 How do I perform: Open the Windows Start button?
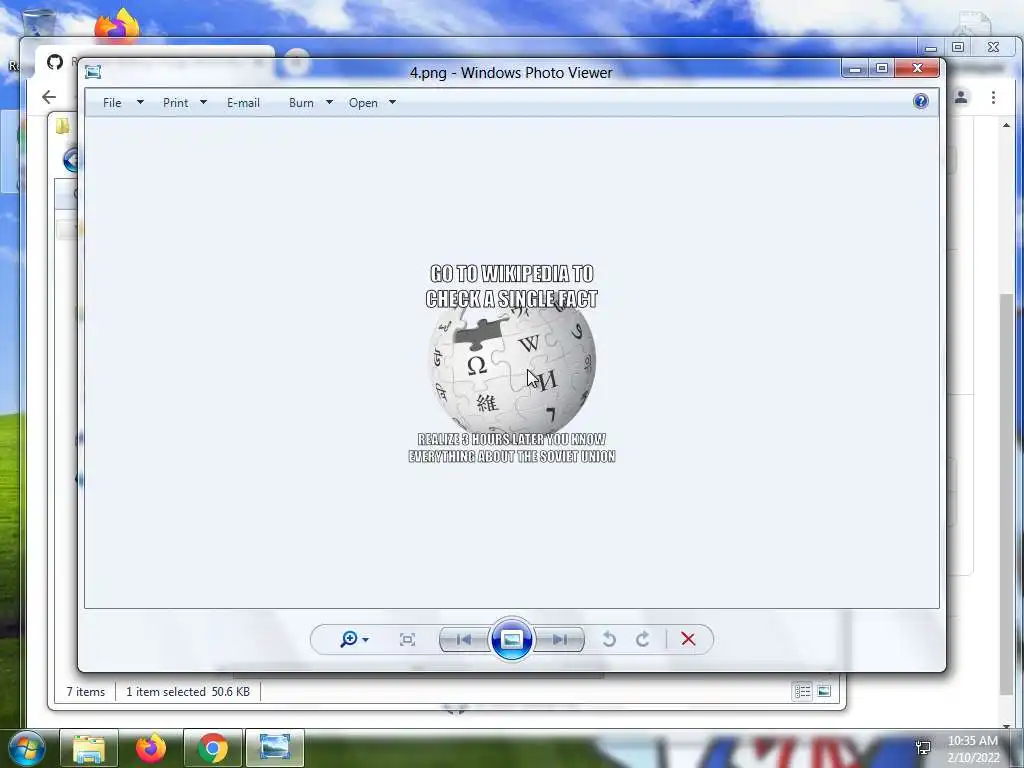point(26,748)
